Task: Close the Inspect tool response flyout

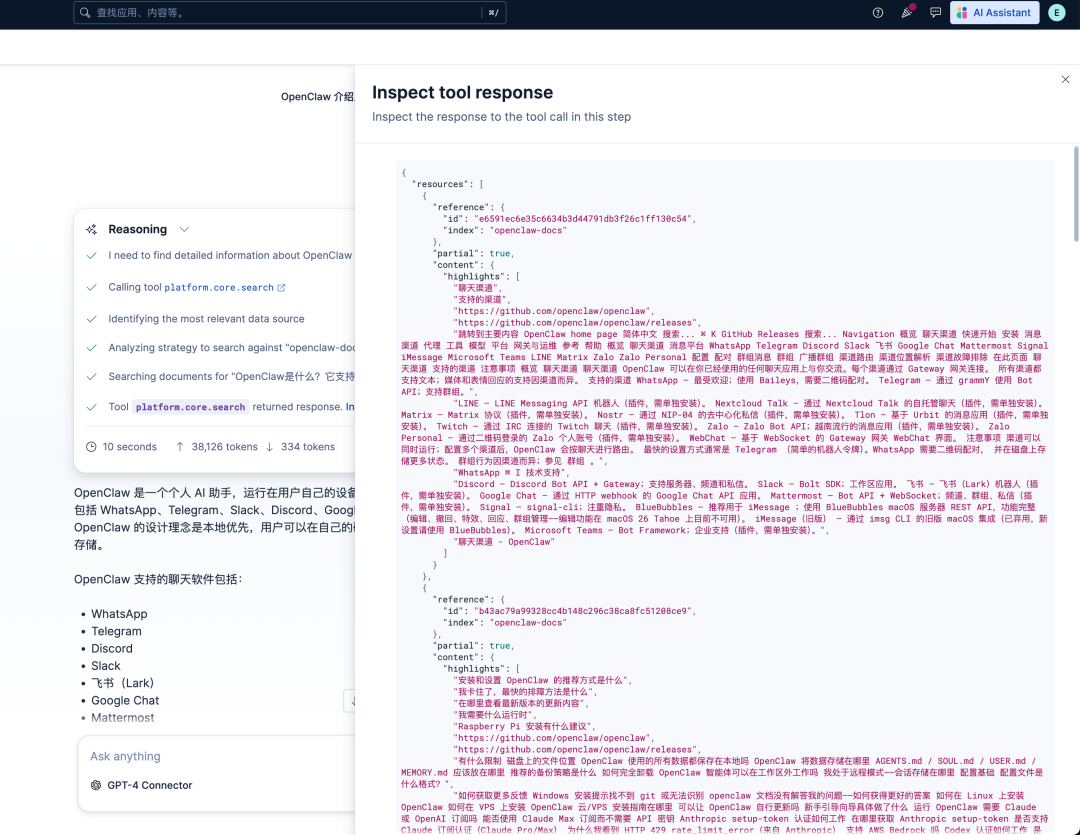Action: (x=1065, y=79)
